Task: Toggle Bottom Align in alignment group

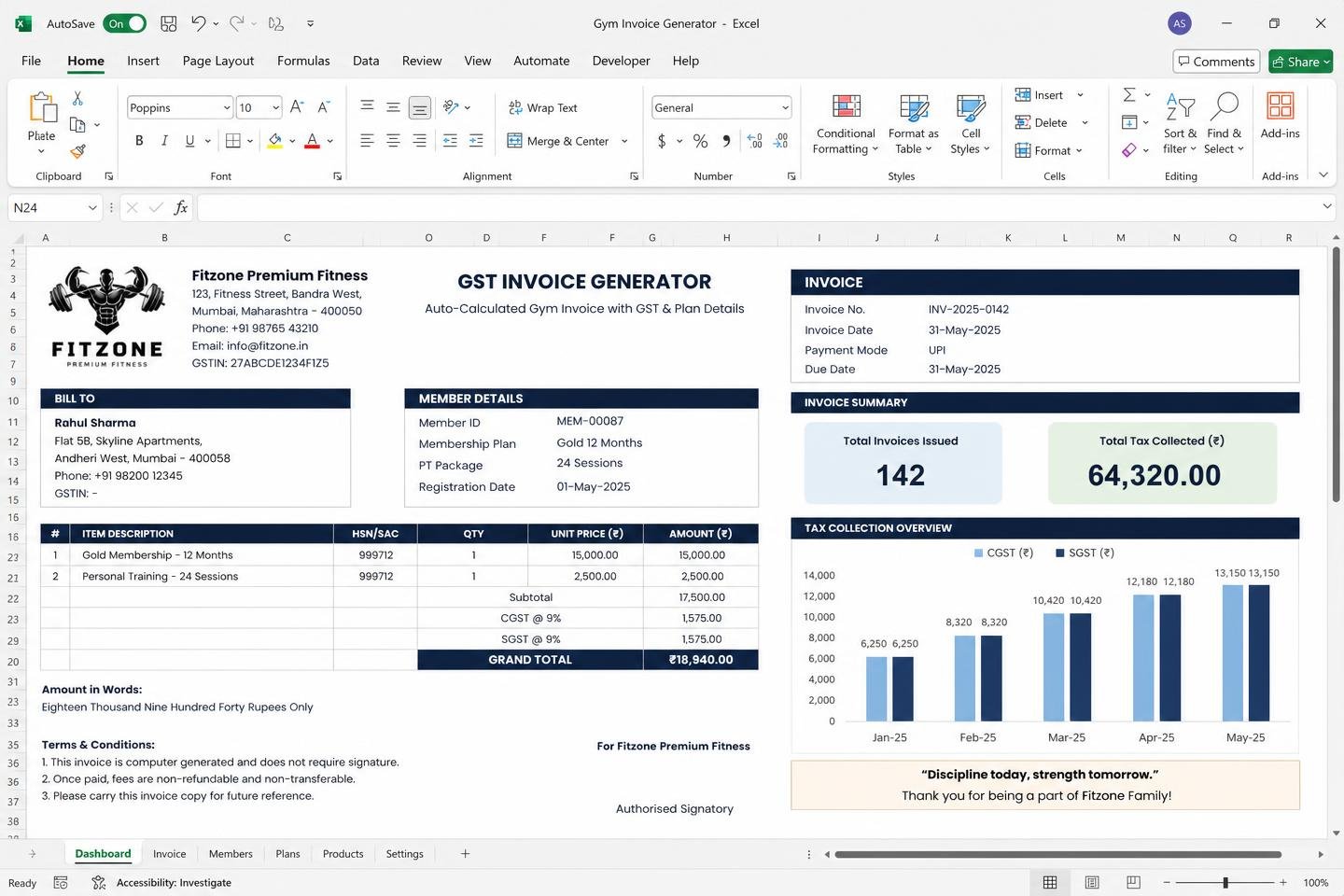Action: 420,107
